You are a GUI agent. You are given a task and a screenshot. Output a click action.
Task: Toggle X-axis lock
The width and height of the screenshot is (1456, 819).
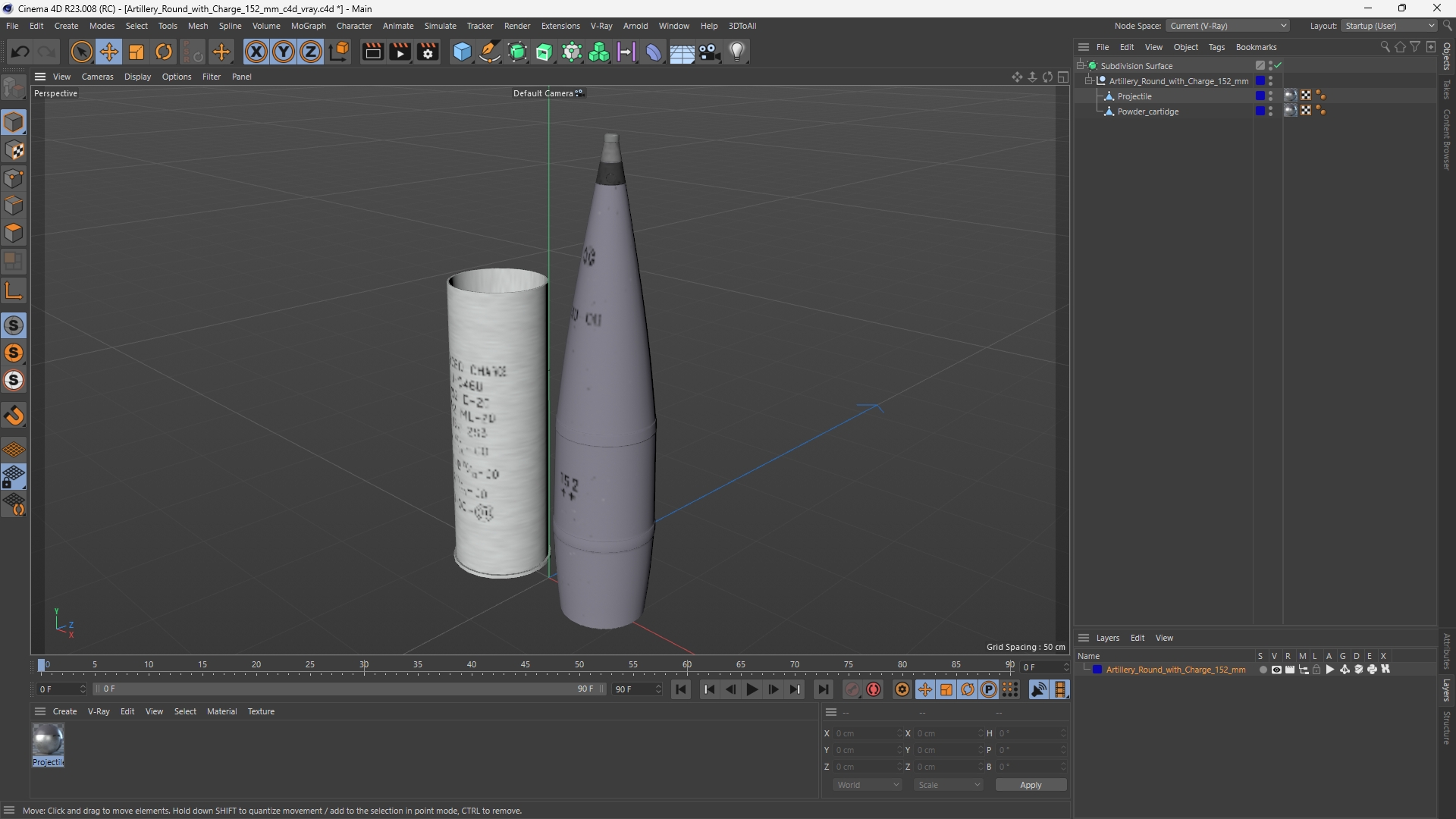(256, 52)
